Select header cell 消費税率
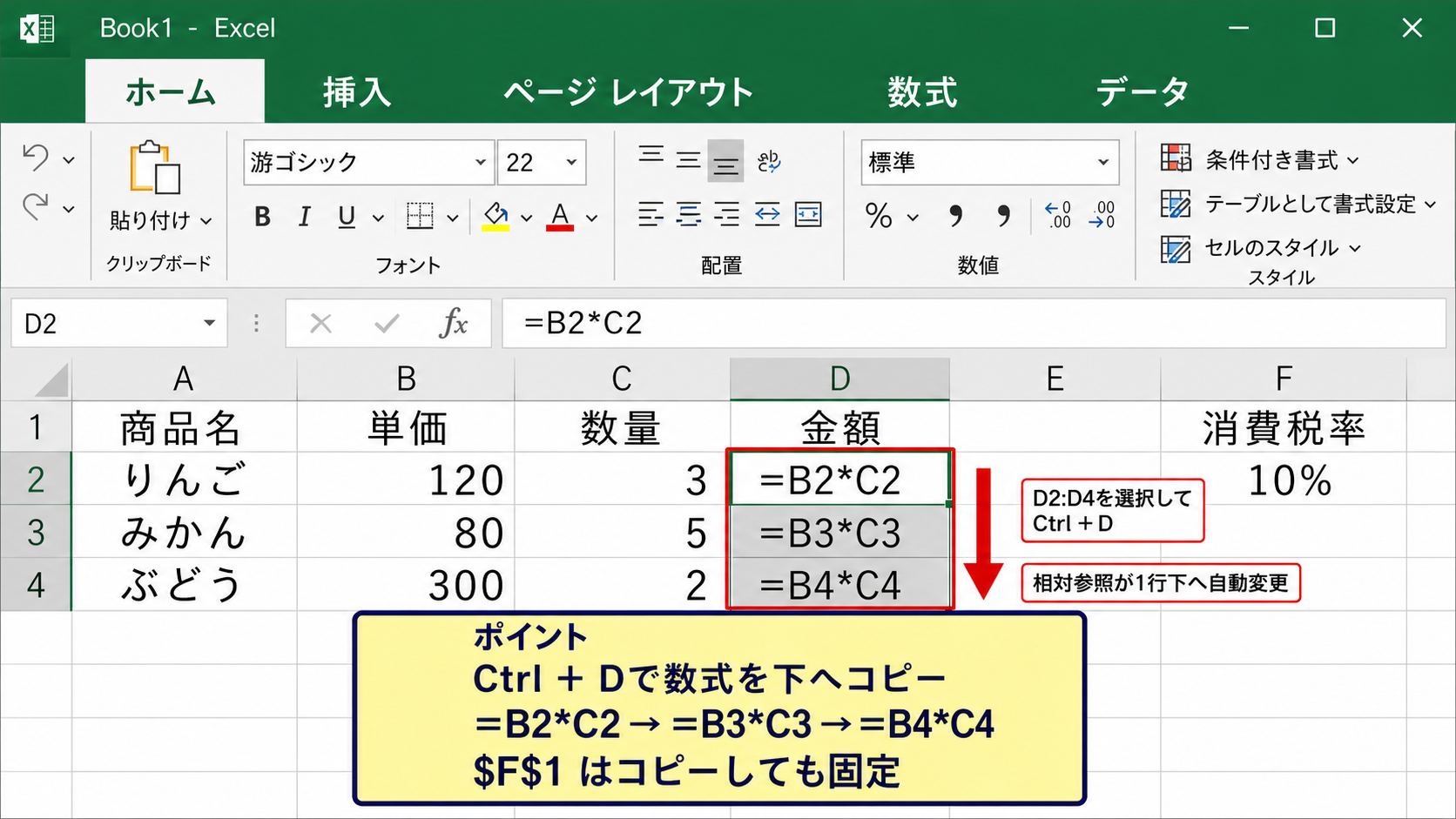The height and width of the screenshot is (819, 1456). pos(1284,427)
